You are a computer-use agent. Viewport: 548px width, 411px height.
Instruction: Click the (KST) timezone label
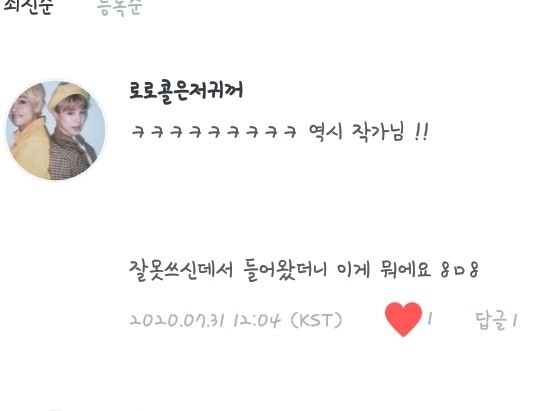(316, 320)
